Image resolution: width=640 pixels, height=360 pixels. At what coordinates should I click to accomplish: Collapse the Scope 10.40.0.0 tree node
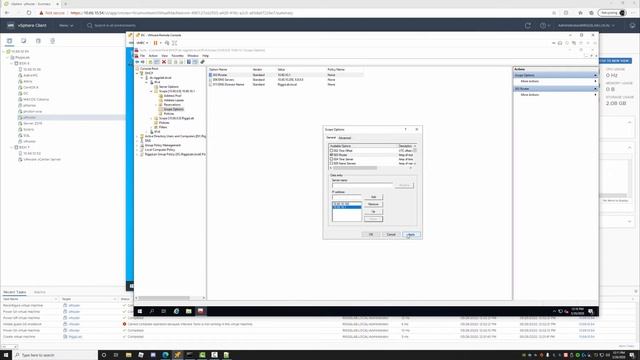click(151, 91)
